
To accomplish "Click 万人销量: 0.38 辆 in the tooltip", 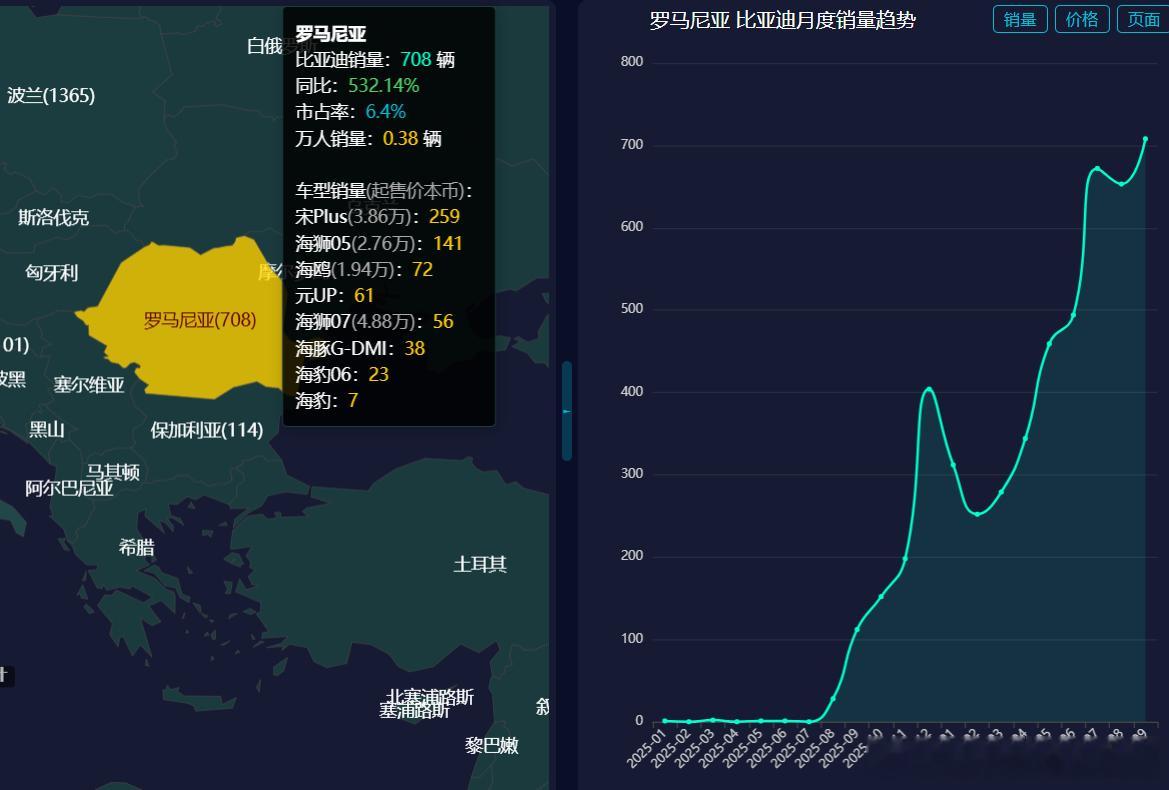I will [x=368, y=139].
